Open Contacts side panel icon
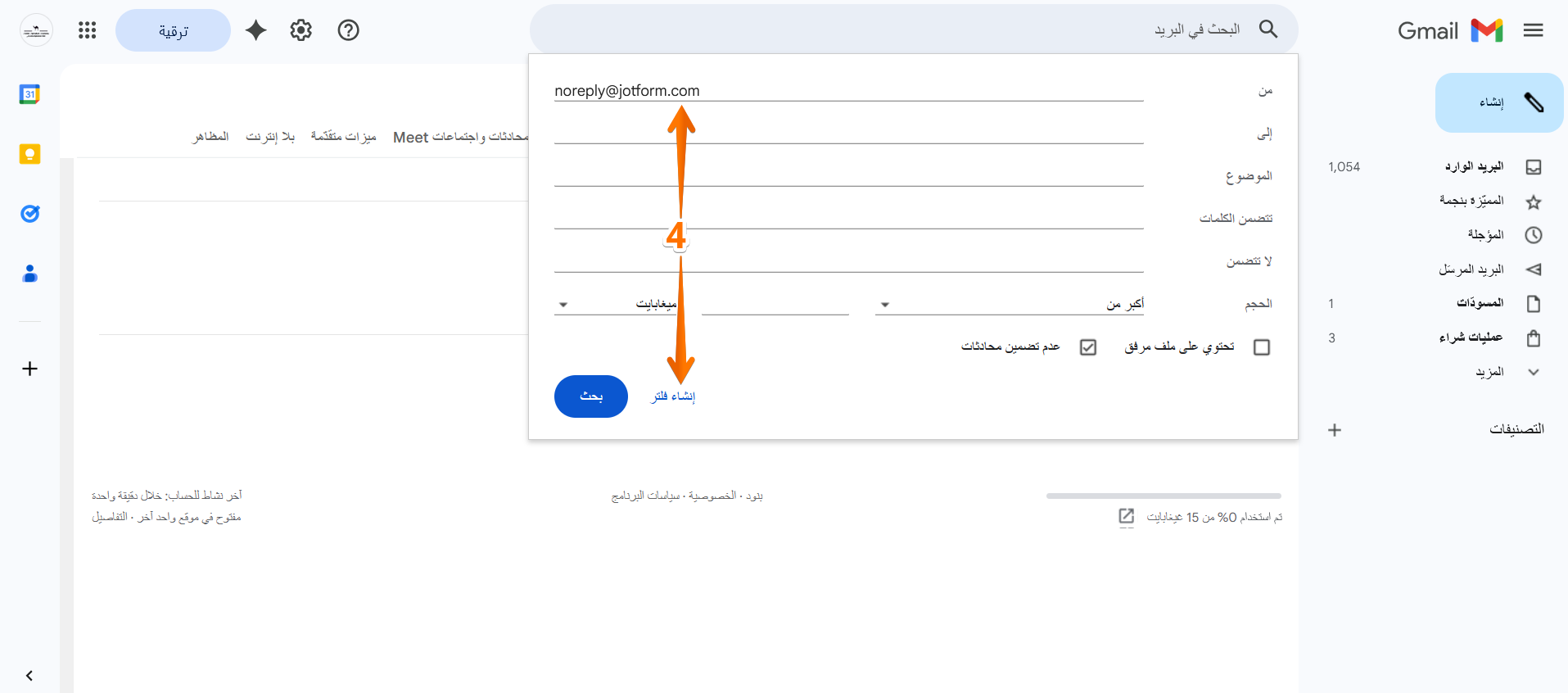The image size is (1568, 693). 30,274
